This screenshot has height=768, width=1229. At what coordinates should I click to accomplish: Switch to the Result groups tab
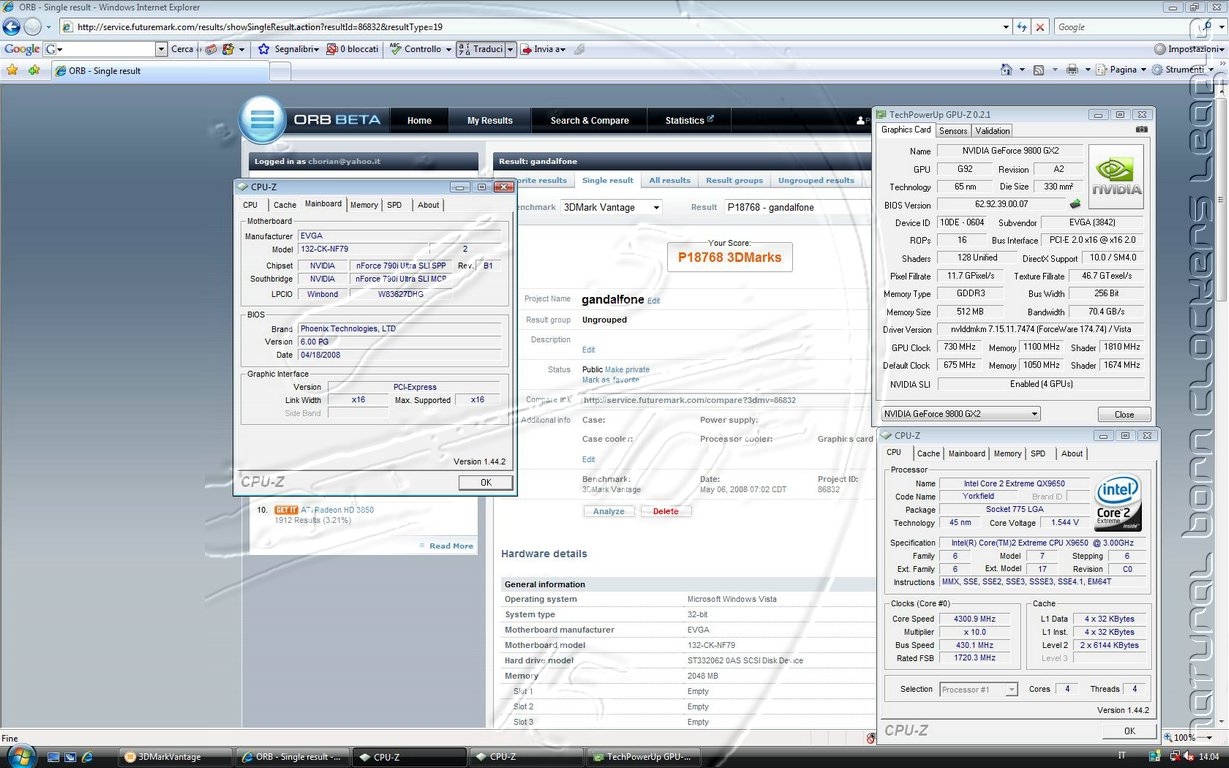point(734,181)
